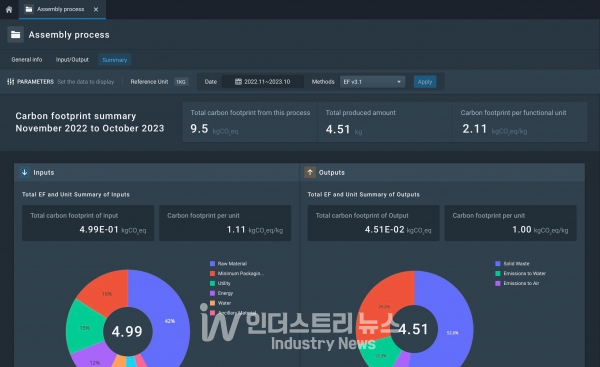The height and width of the screenshot is (367, 600).
Task: Click the home icon in tab bar
Action: [x=9, y=9]
